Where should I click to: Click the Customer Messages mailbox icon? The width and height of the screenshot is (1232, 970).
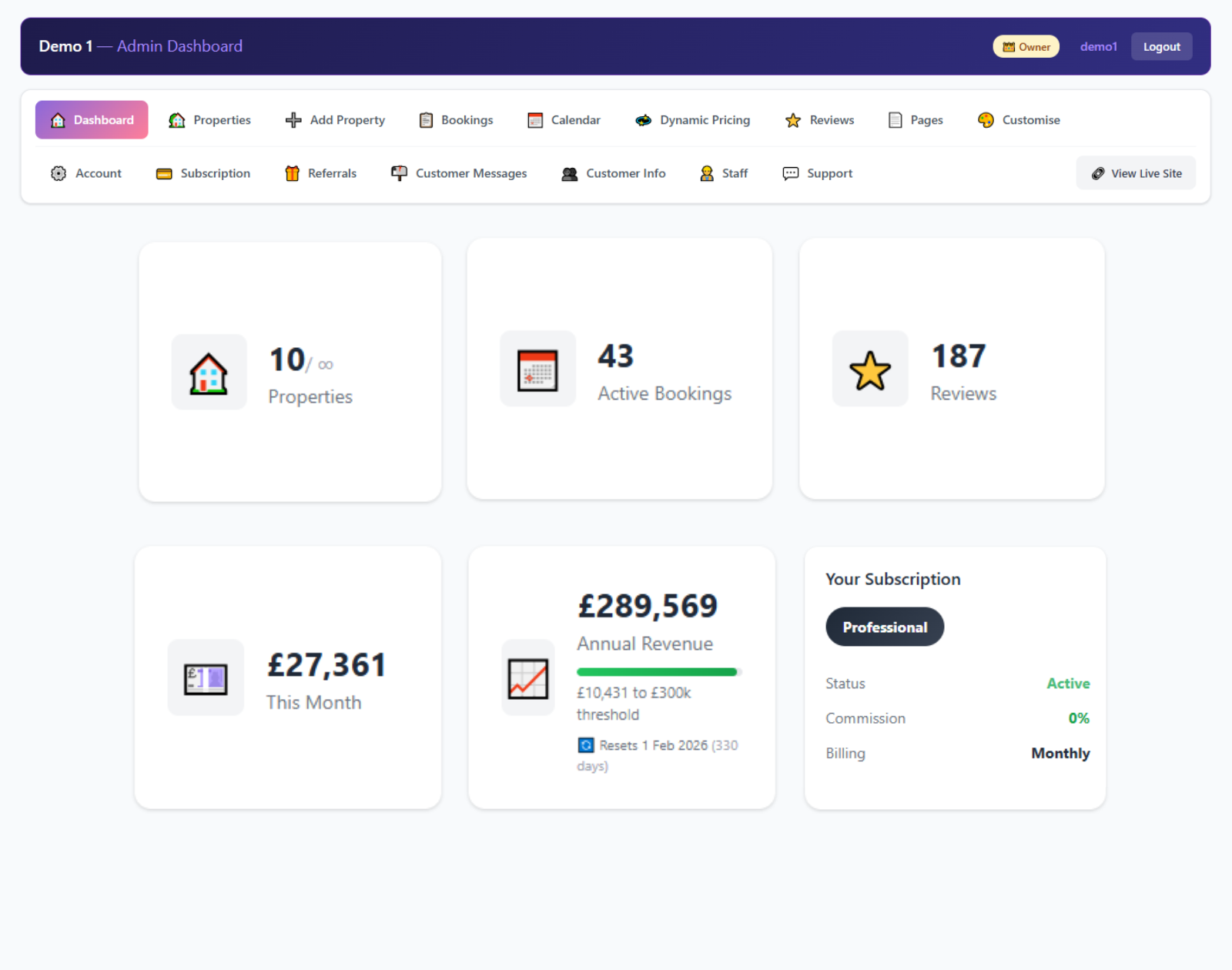coord(399,173)
